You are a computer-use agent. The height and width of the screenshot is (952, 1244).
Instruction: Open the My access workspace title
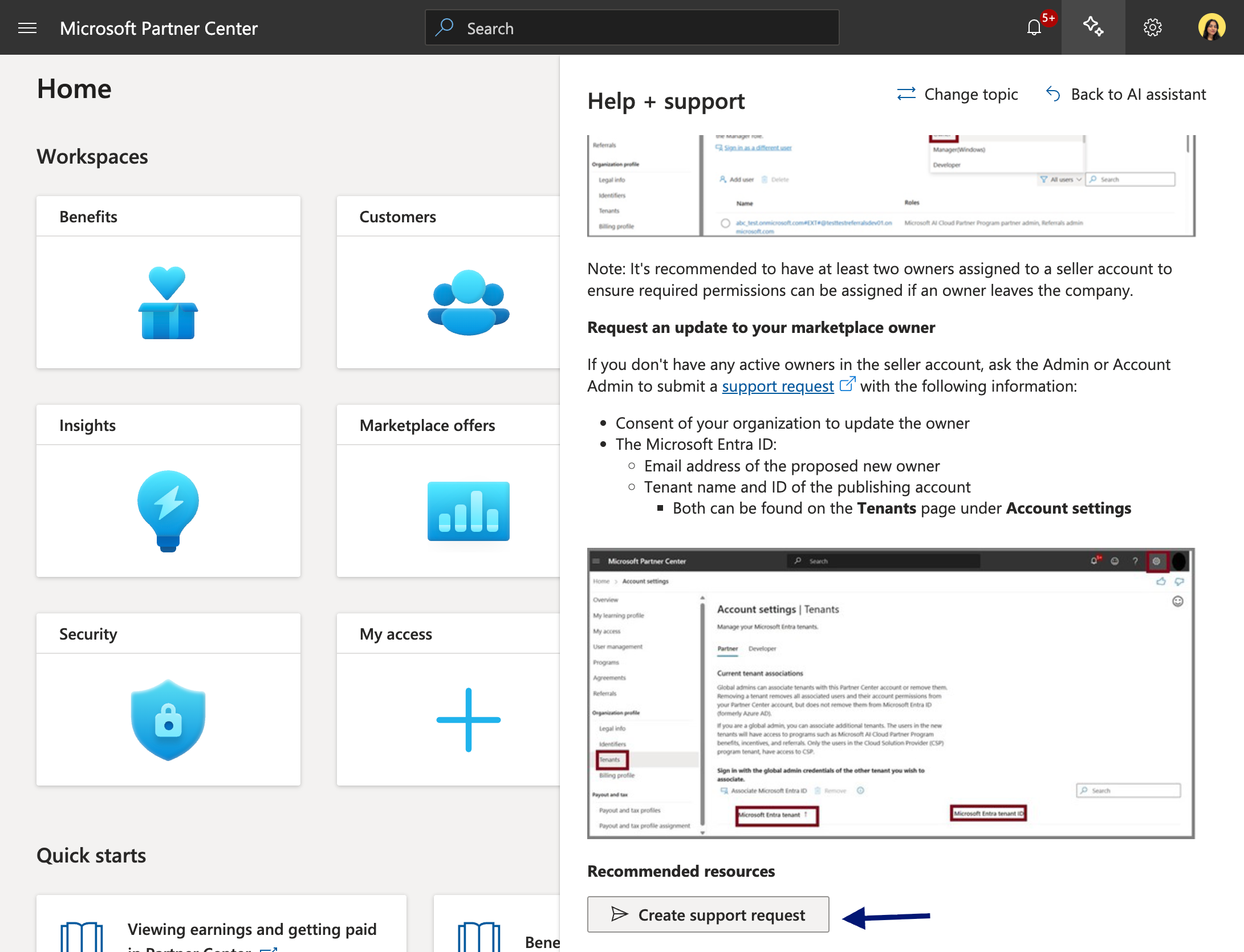tap(396, 634)
